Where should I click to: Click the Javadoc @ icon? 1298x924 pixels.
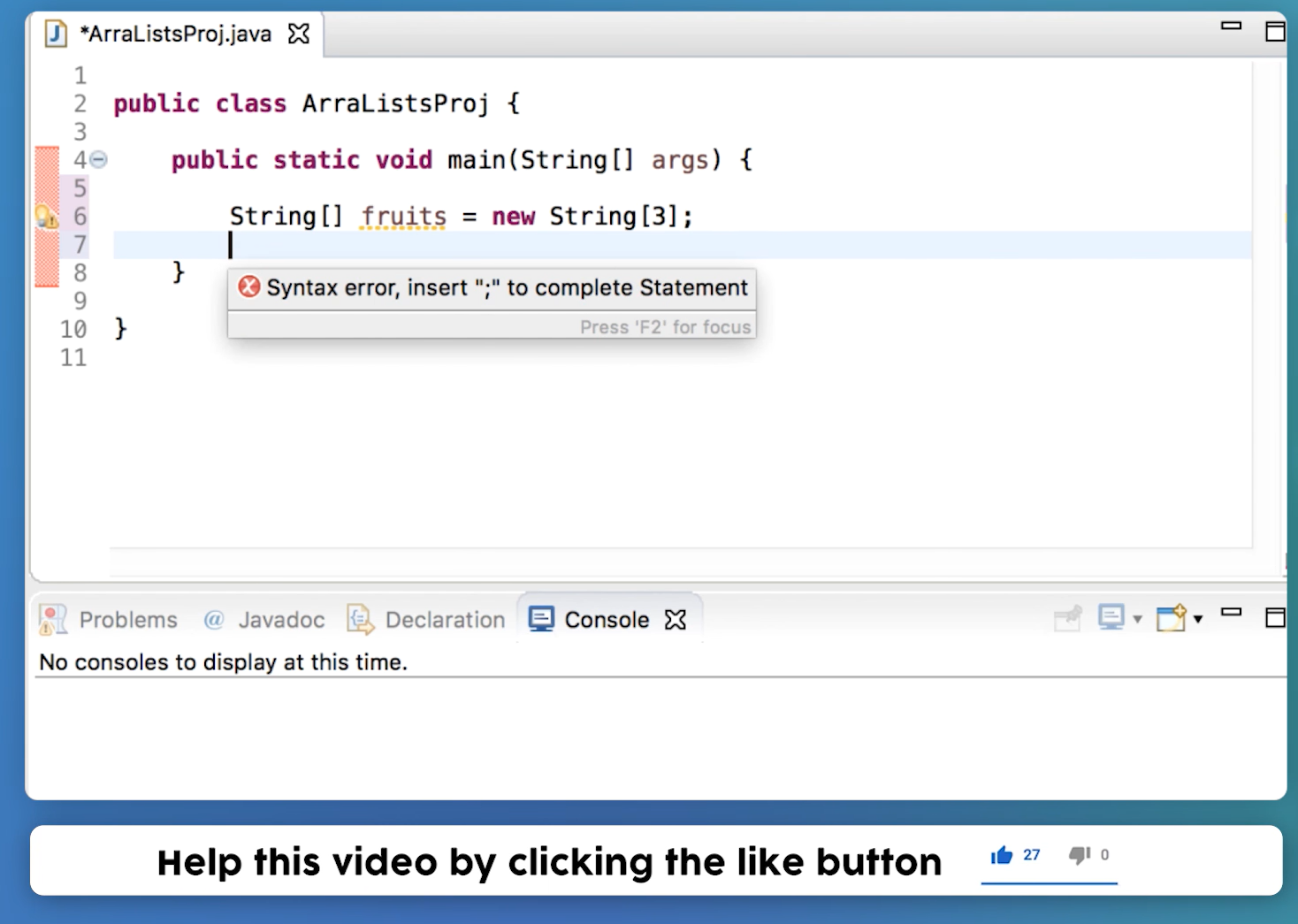tap(214, 620)
